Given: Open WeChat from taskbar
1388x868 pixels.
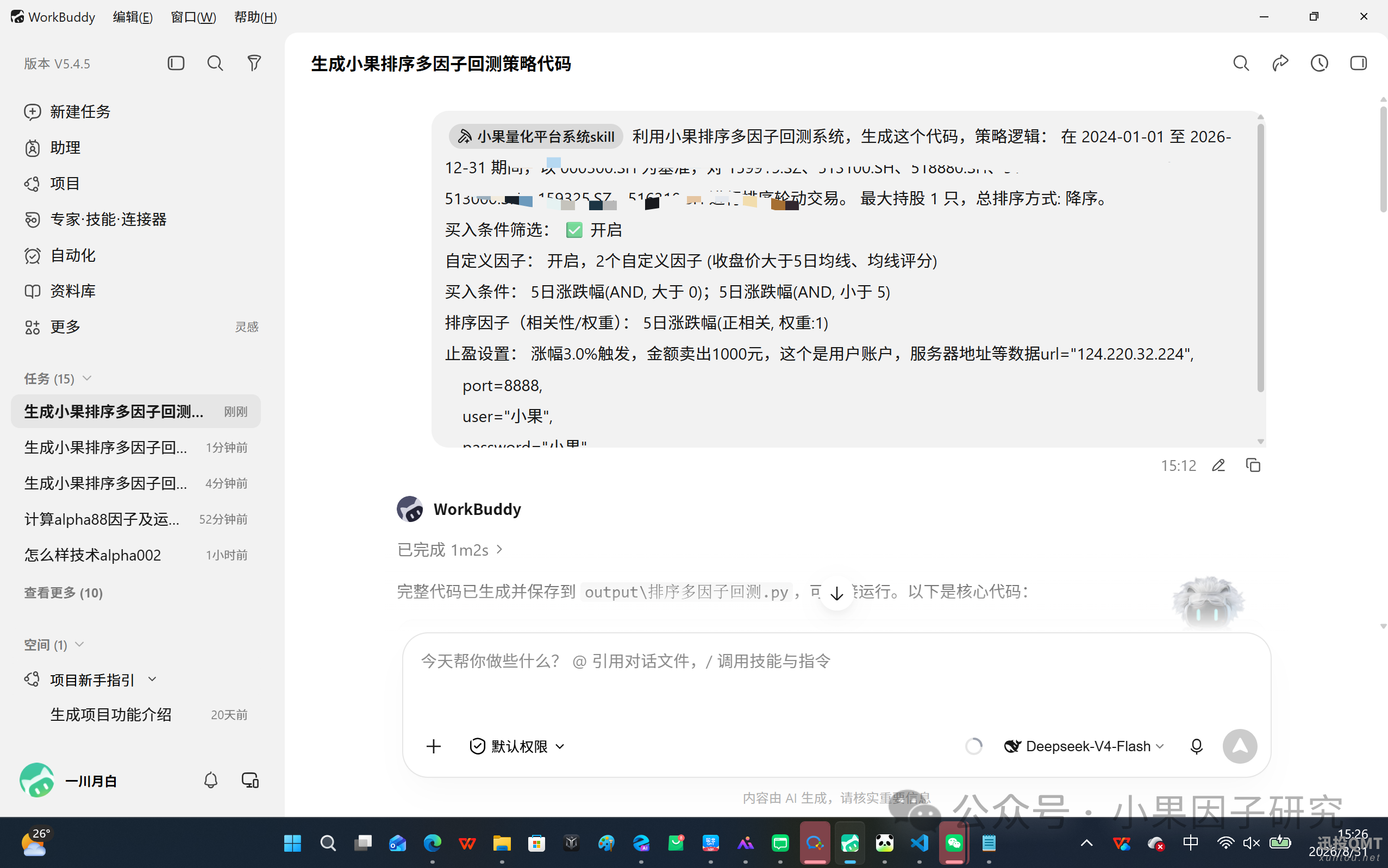Looking at the screenshot, I should point(954,842).
